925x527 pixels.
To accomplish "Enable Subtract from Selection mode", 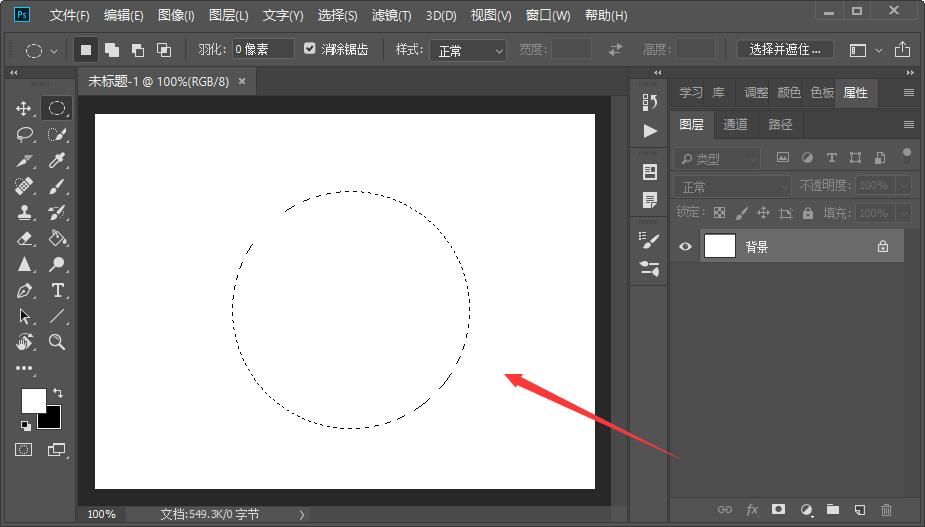I will 137,50.
